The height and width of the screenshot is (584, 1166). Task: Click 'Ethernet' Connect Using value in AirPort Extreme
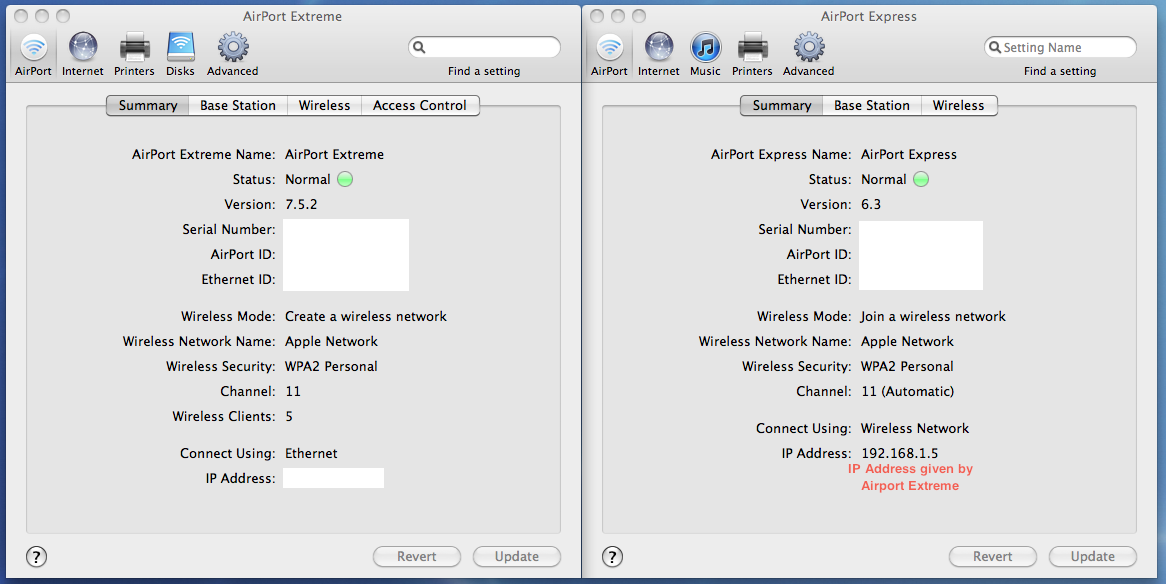(311, 453)
